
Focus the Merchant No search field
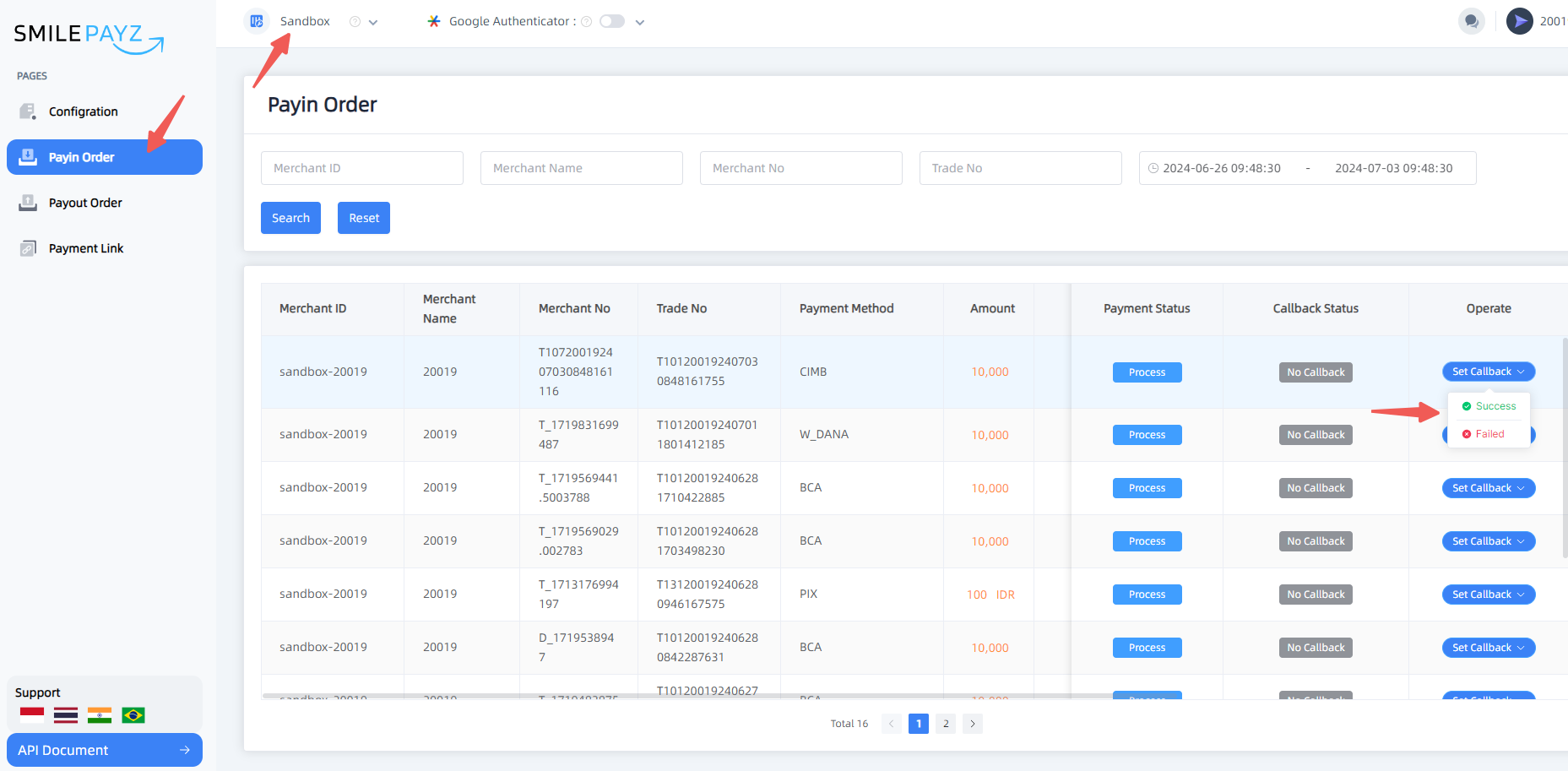click(x=801, y=168)
